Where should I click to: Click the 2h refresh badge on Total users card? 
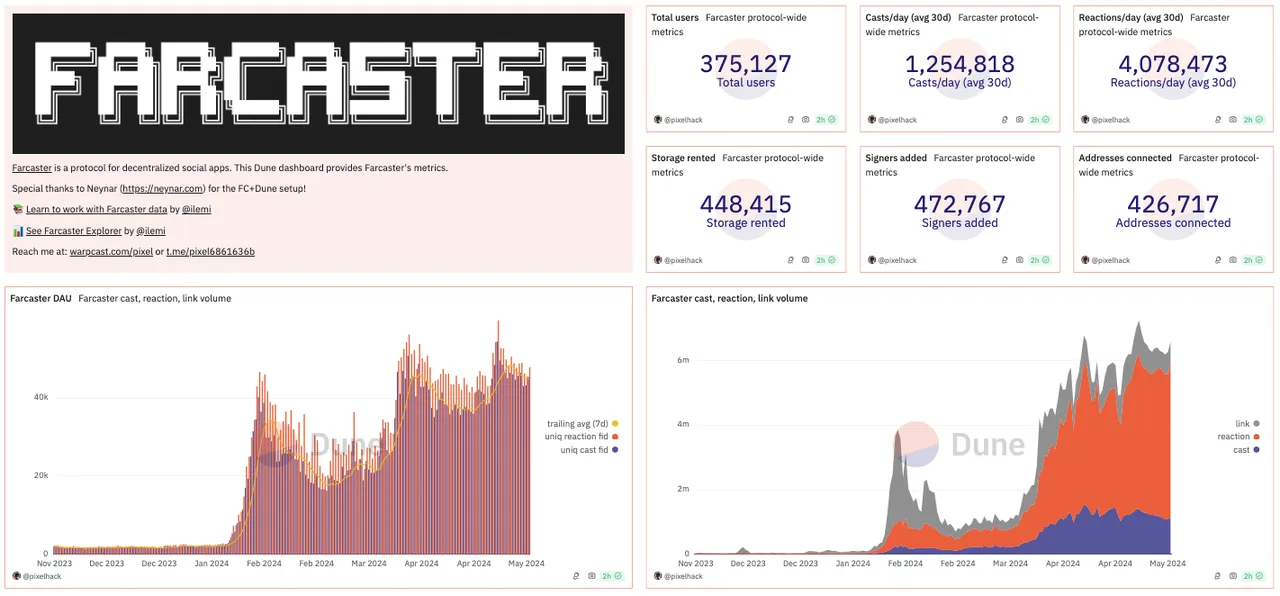coord(825,120)
